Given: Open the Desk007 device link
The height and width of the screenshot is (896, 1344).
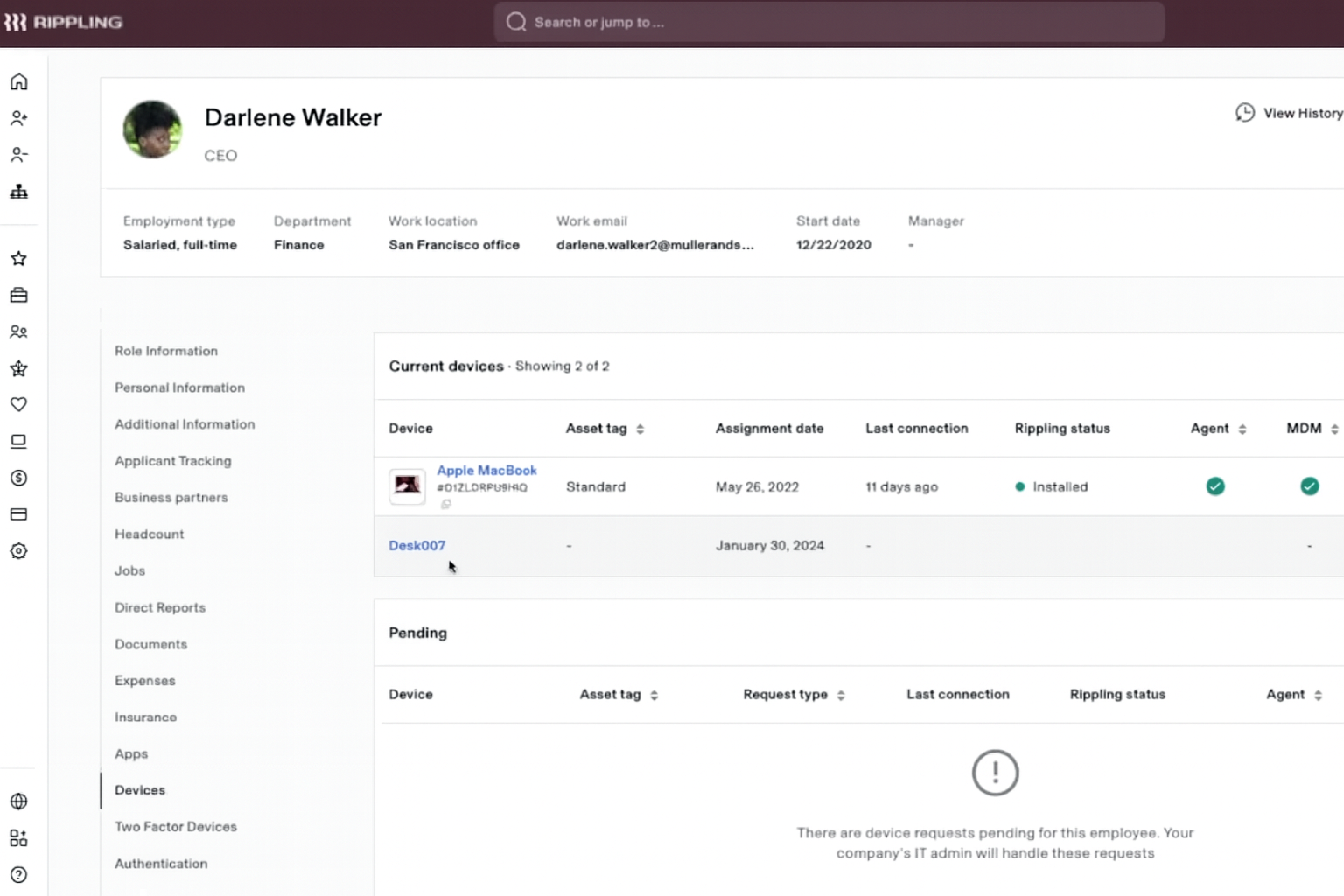Looking at the screenshot, I should (x=416, y=545).
